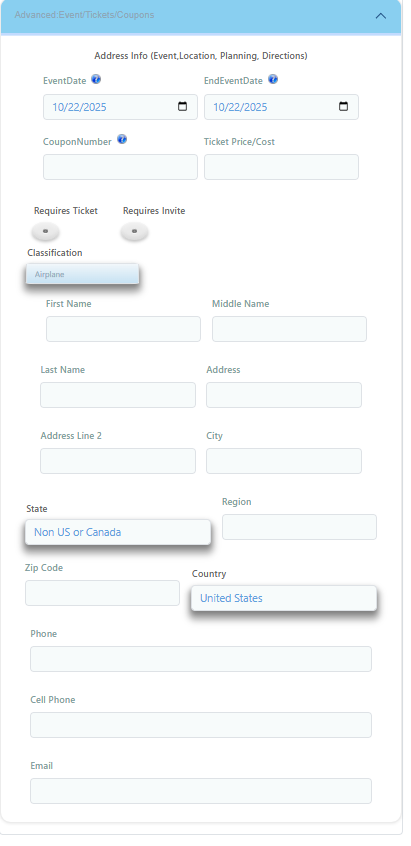Select the Cell Phone text box
The width and height of the screenshot is (411, 846).
(201, 725)
